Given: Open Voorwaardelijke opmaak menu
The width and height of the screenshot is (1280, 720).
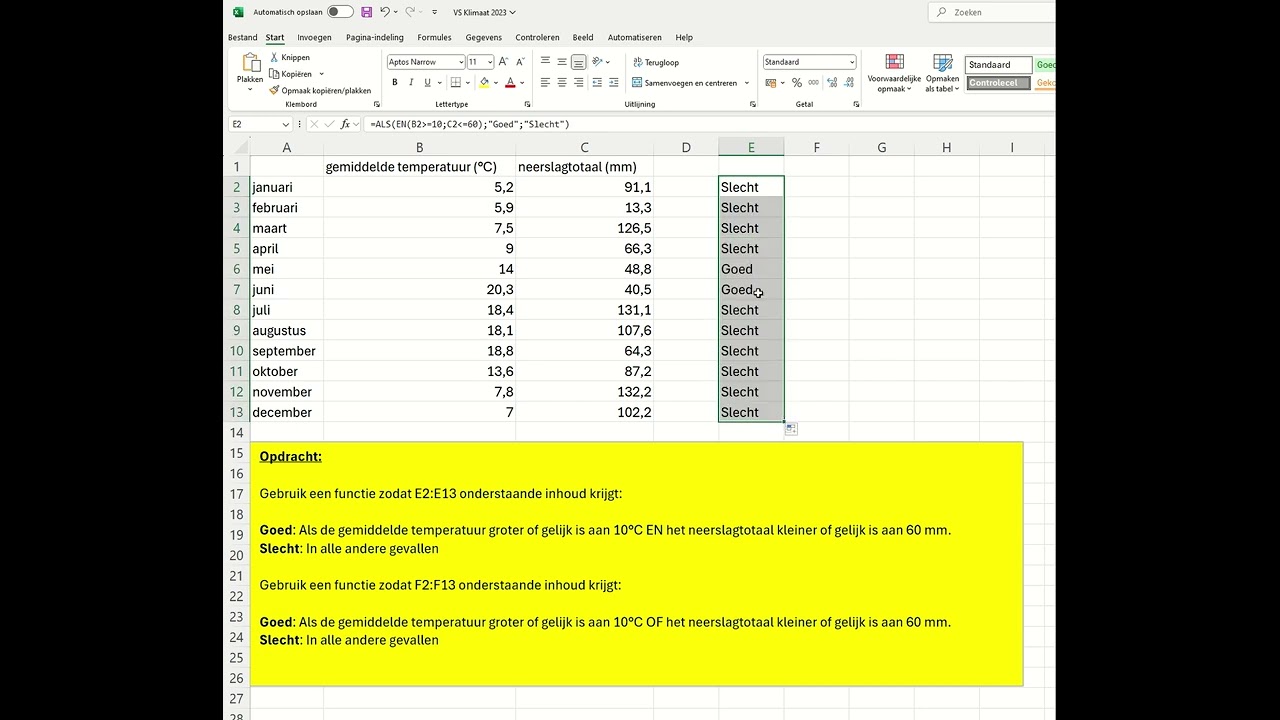Looking at the screenshot, I should (x=894, y=74).
